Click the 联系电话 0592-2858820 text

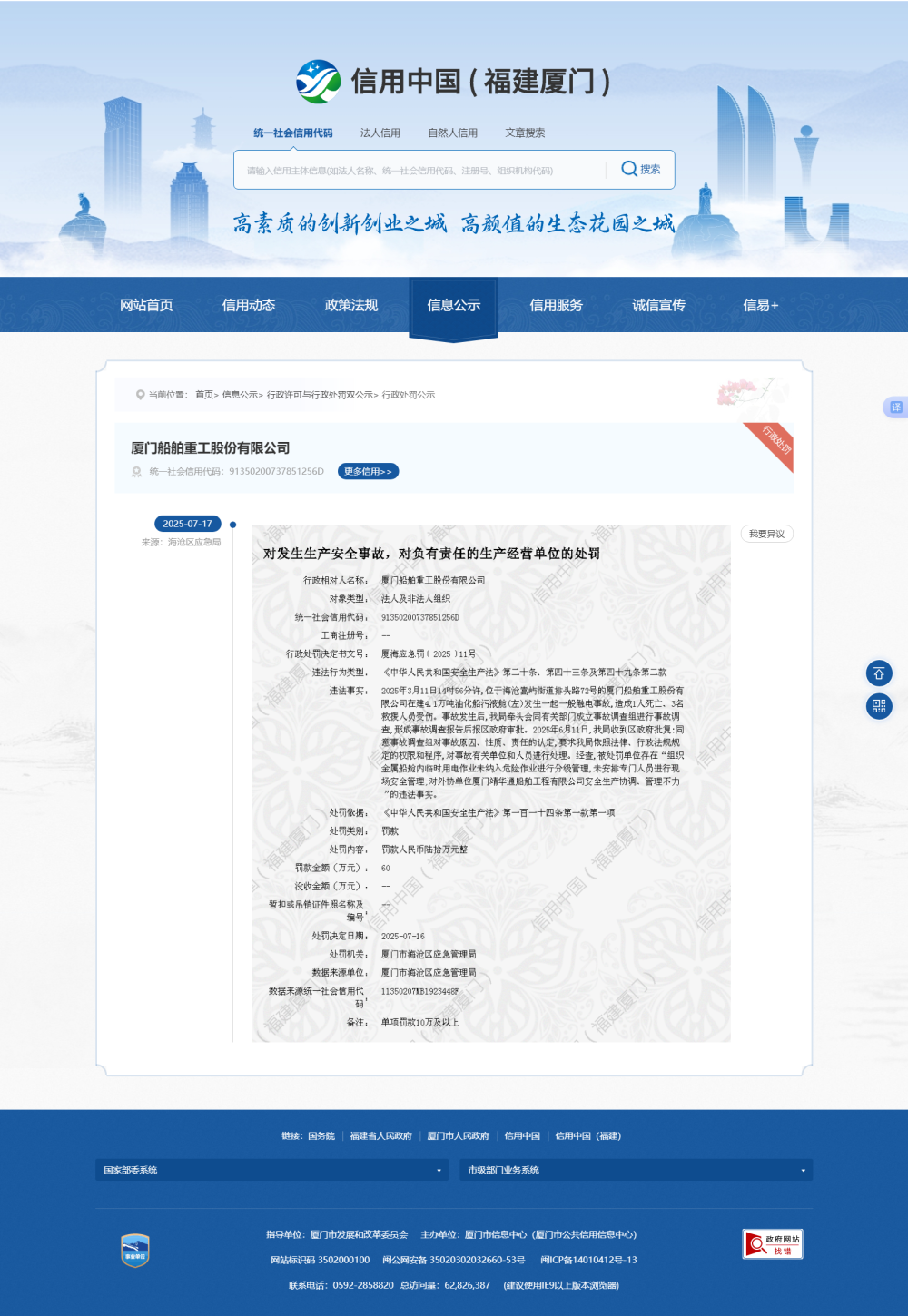point(341,1285)
